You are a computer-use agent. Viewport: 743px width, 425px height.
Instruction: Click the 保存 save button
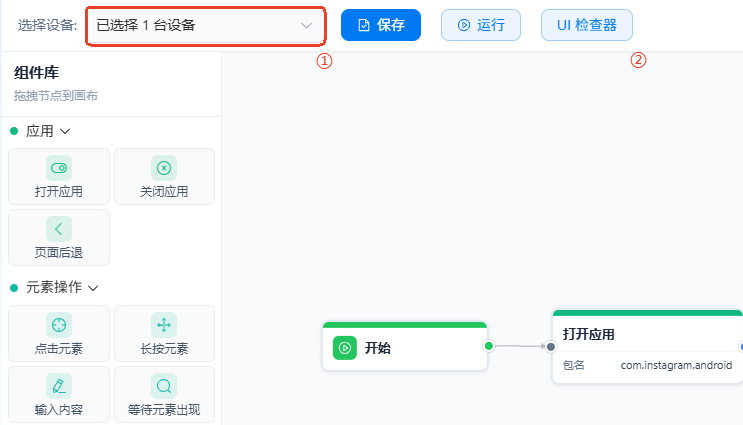pos(381,25)
